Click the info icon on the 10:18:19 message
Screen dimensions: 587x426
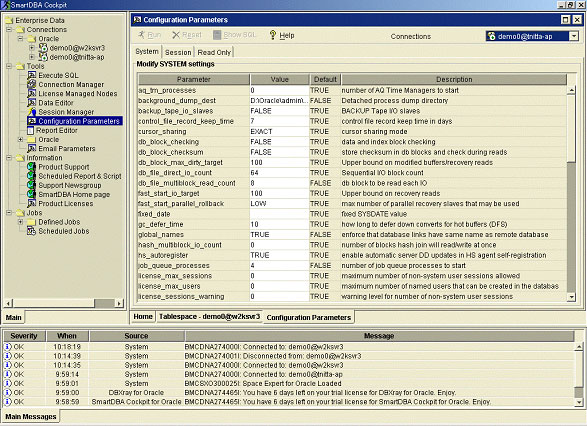pyautogui.click(x=7, y=347)
